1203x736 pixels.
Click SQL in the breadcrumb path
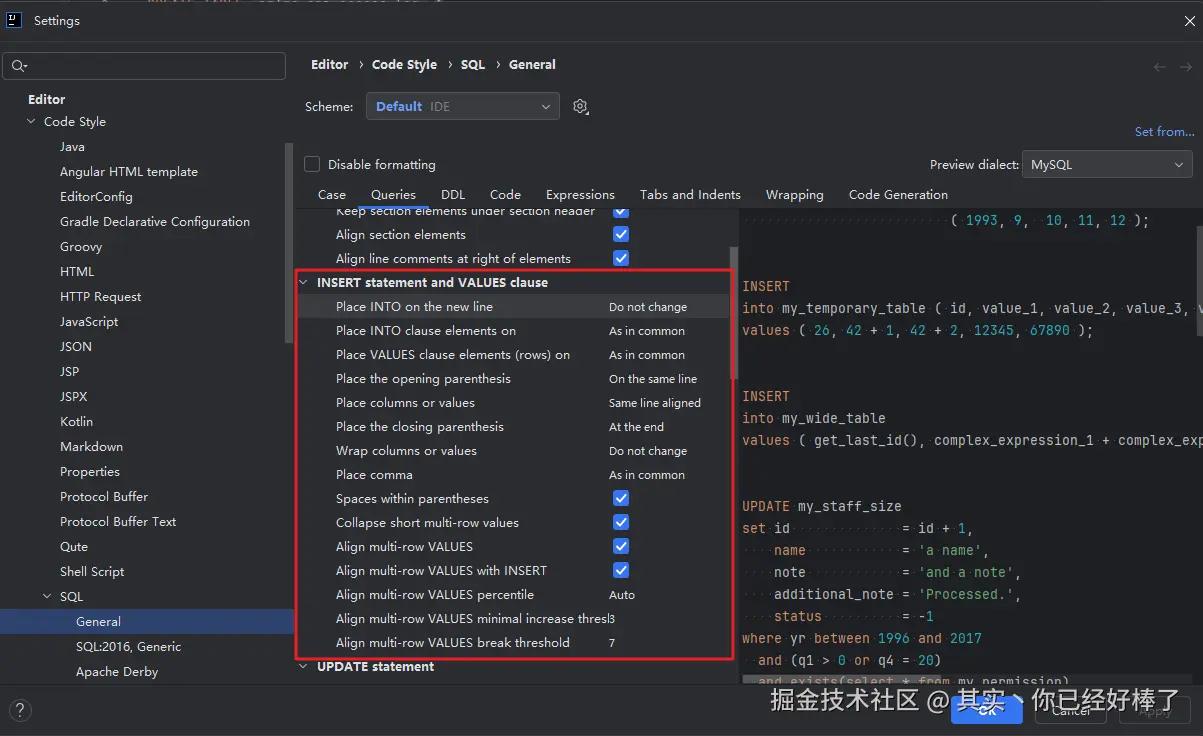pos(473,65)
